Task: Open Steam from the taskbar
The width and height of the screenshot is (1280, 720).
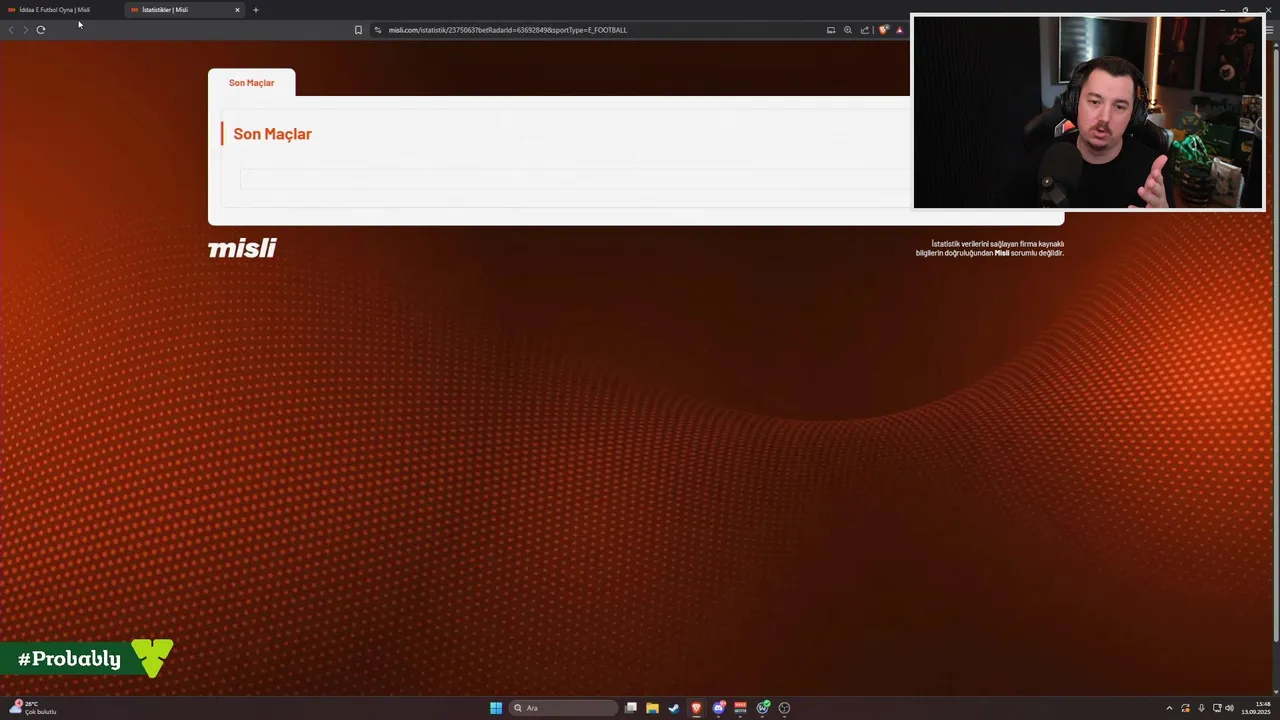Action: click(x=674, y=708)
